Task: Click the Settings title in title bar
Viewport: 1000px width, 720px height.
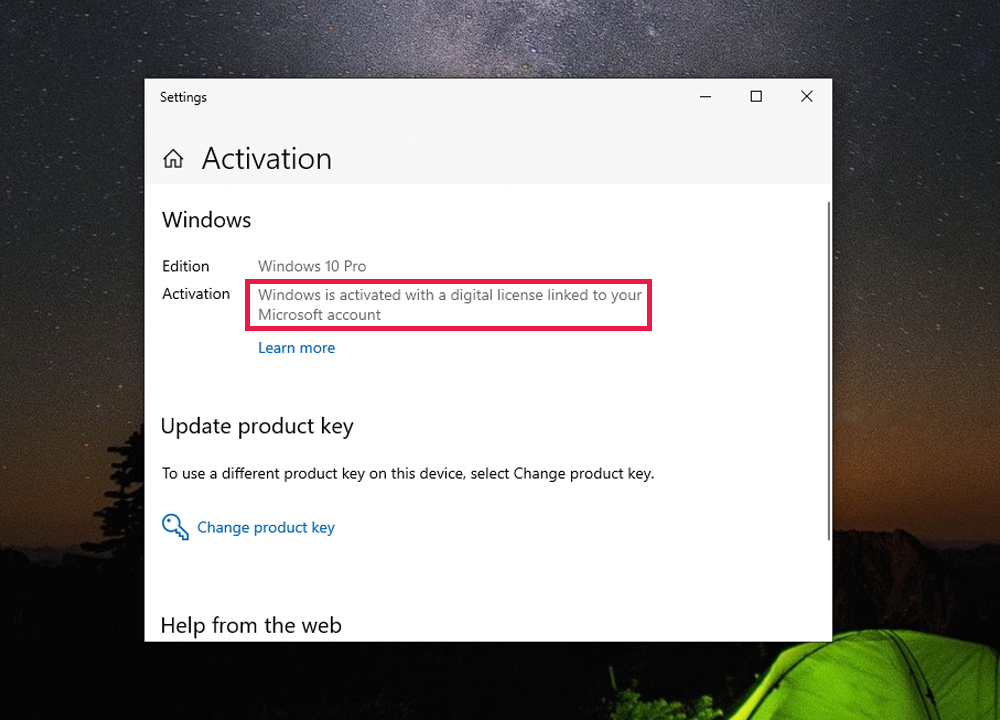Action: [x=183, y=97]
